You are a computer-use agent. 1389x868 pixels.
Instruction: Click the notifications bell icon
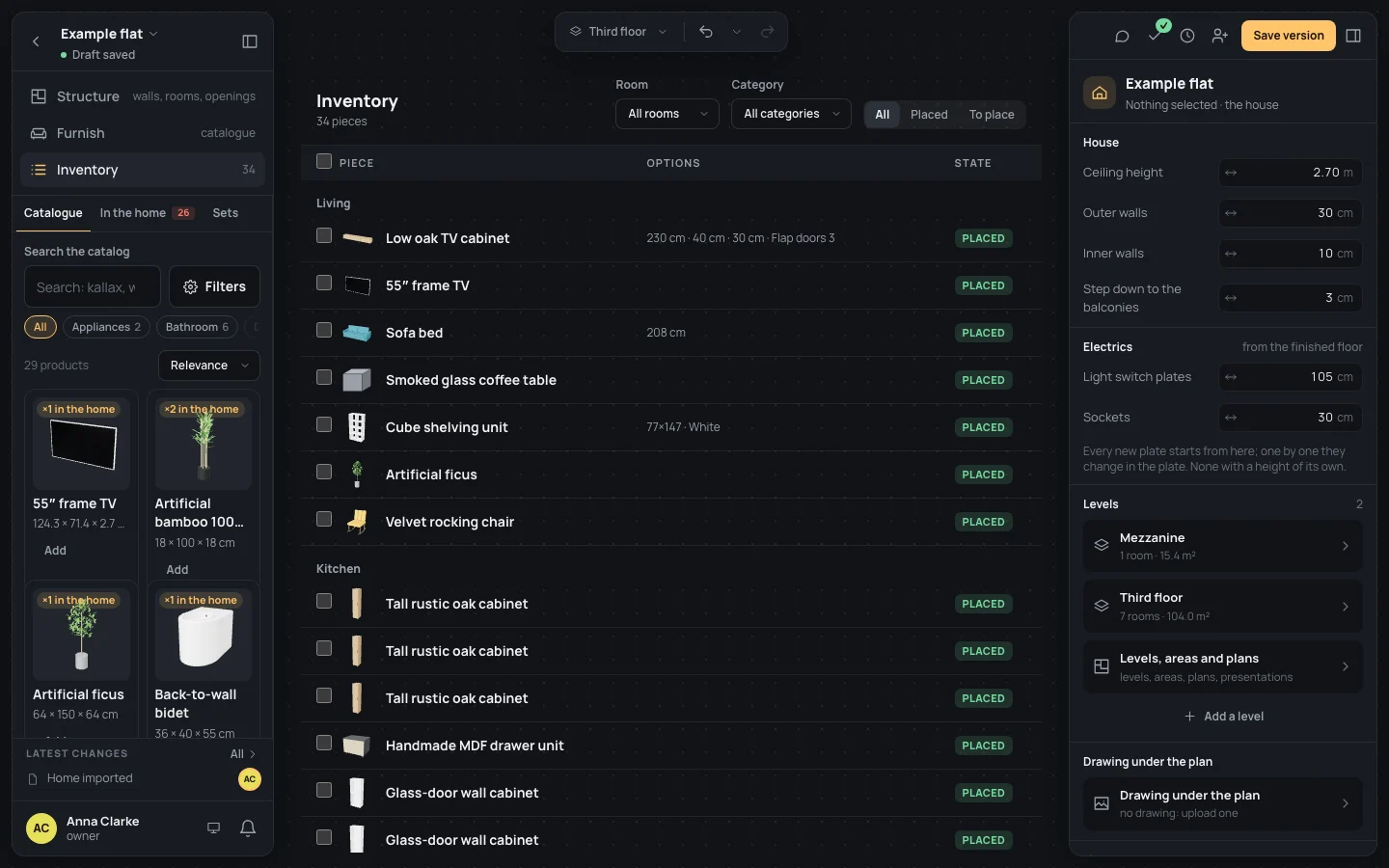[x=248, y=827]
